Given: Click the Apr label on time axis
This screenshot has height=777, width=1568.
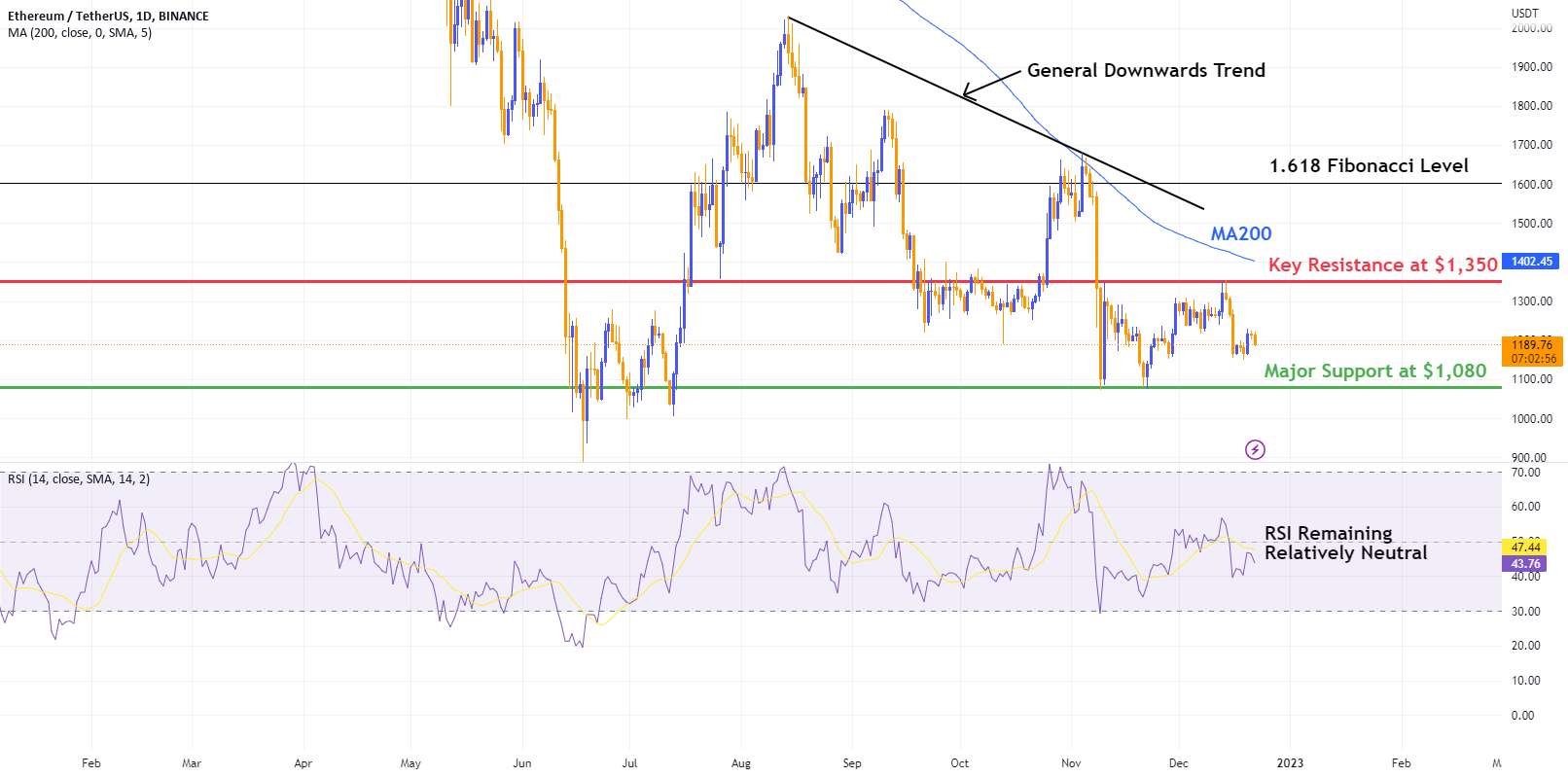Looking at the screenshot, I should (303, 763).
